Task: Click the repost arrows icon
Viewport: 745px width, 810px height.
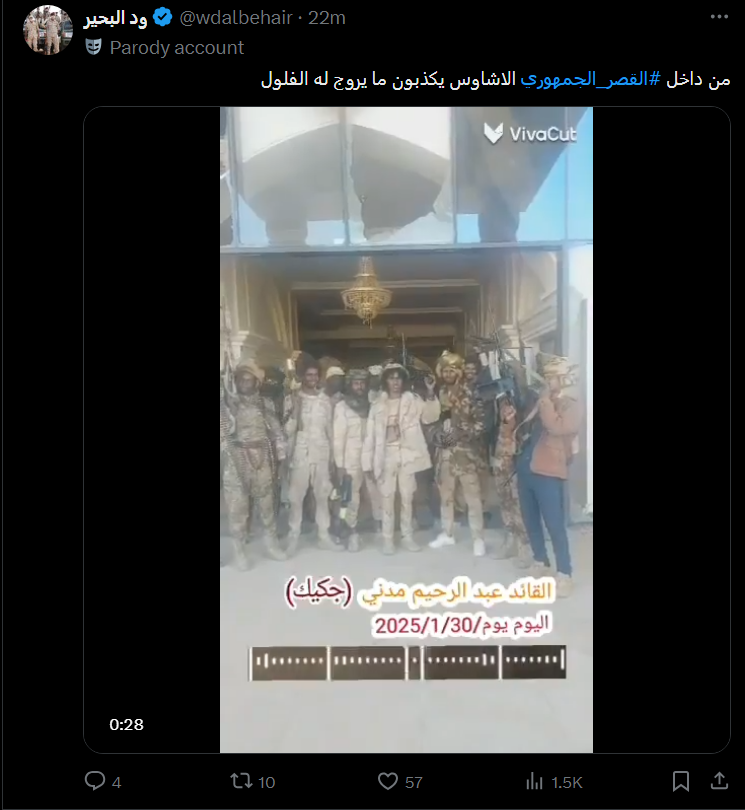Action: (241, 781)
